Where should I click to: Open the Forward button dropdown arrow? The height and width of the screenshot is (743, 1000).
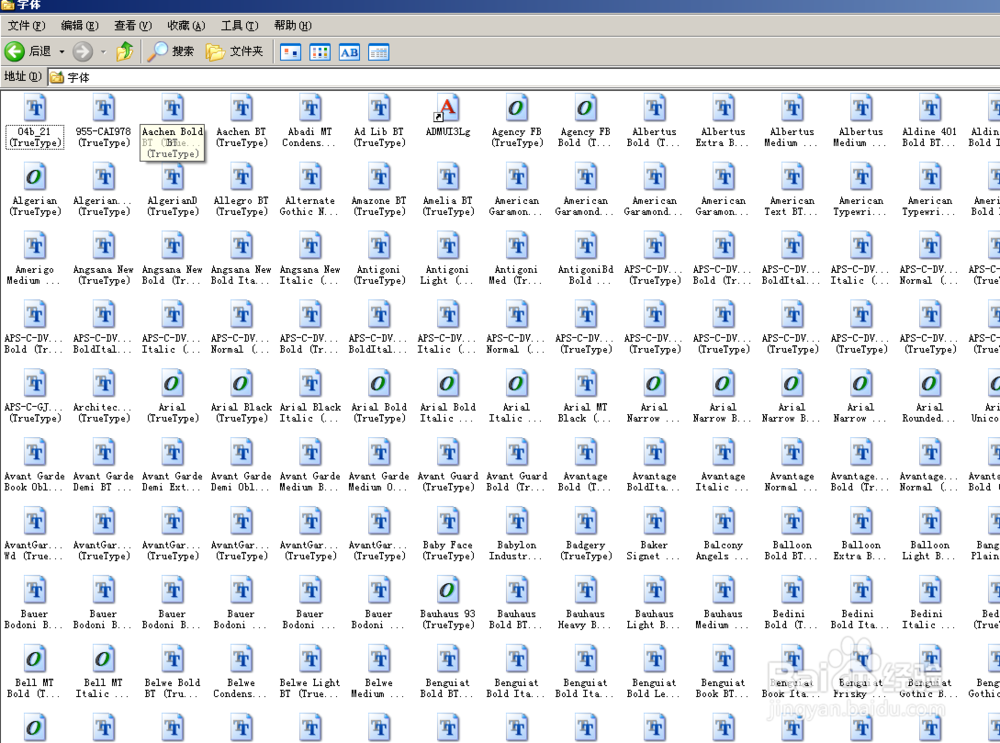point(103,51)
